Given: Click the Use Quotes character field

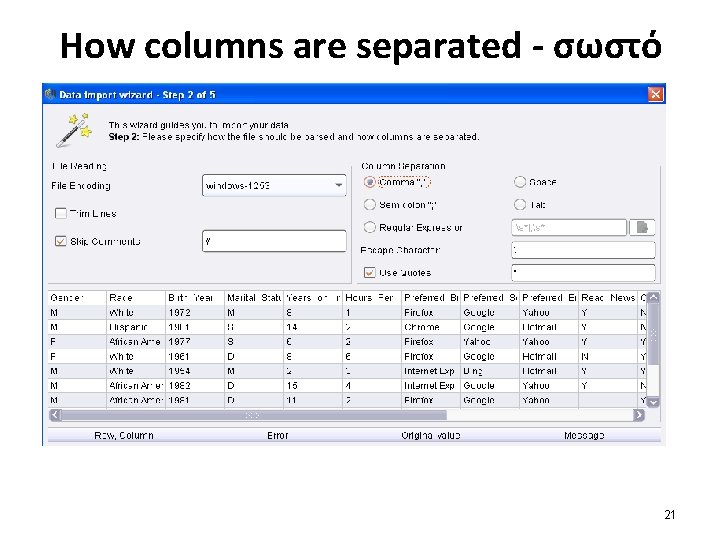Looking at the screenshot, I should coord(583,272).
